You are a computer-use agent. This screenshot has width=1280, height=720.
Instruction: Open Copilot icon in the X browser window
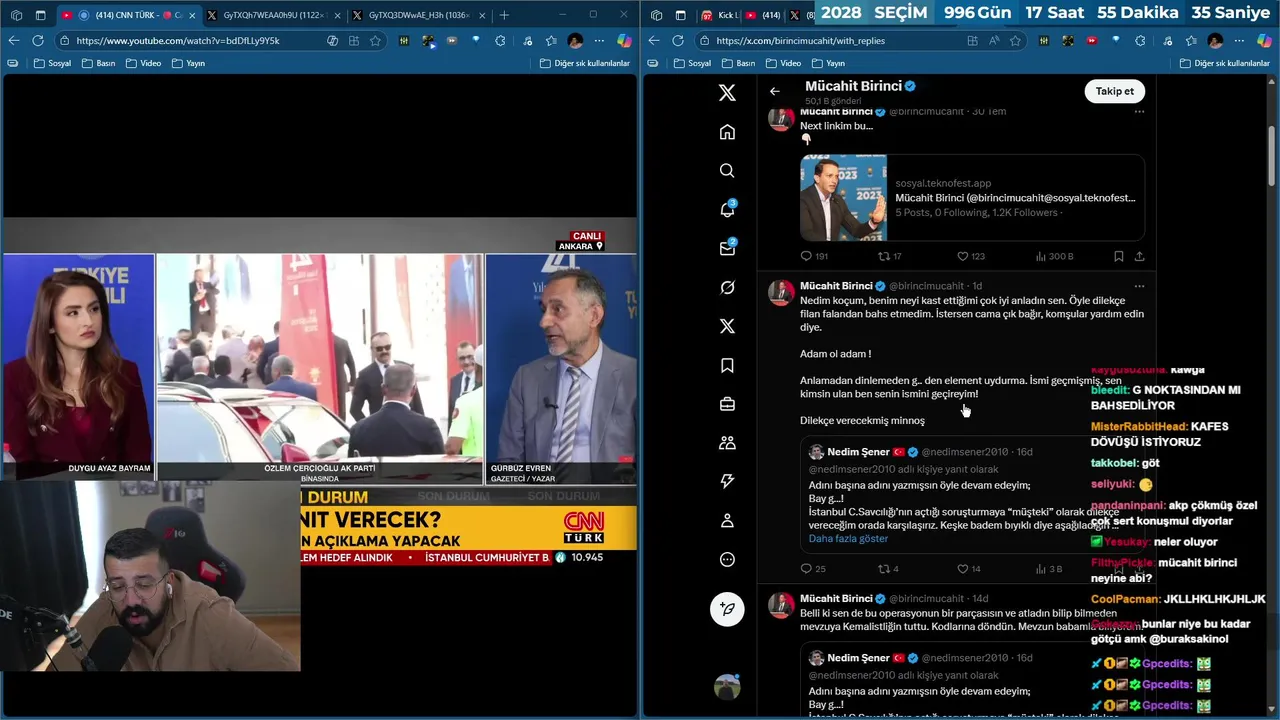click(1264, 40)
